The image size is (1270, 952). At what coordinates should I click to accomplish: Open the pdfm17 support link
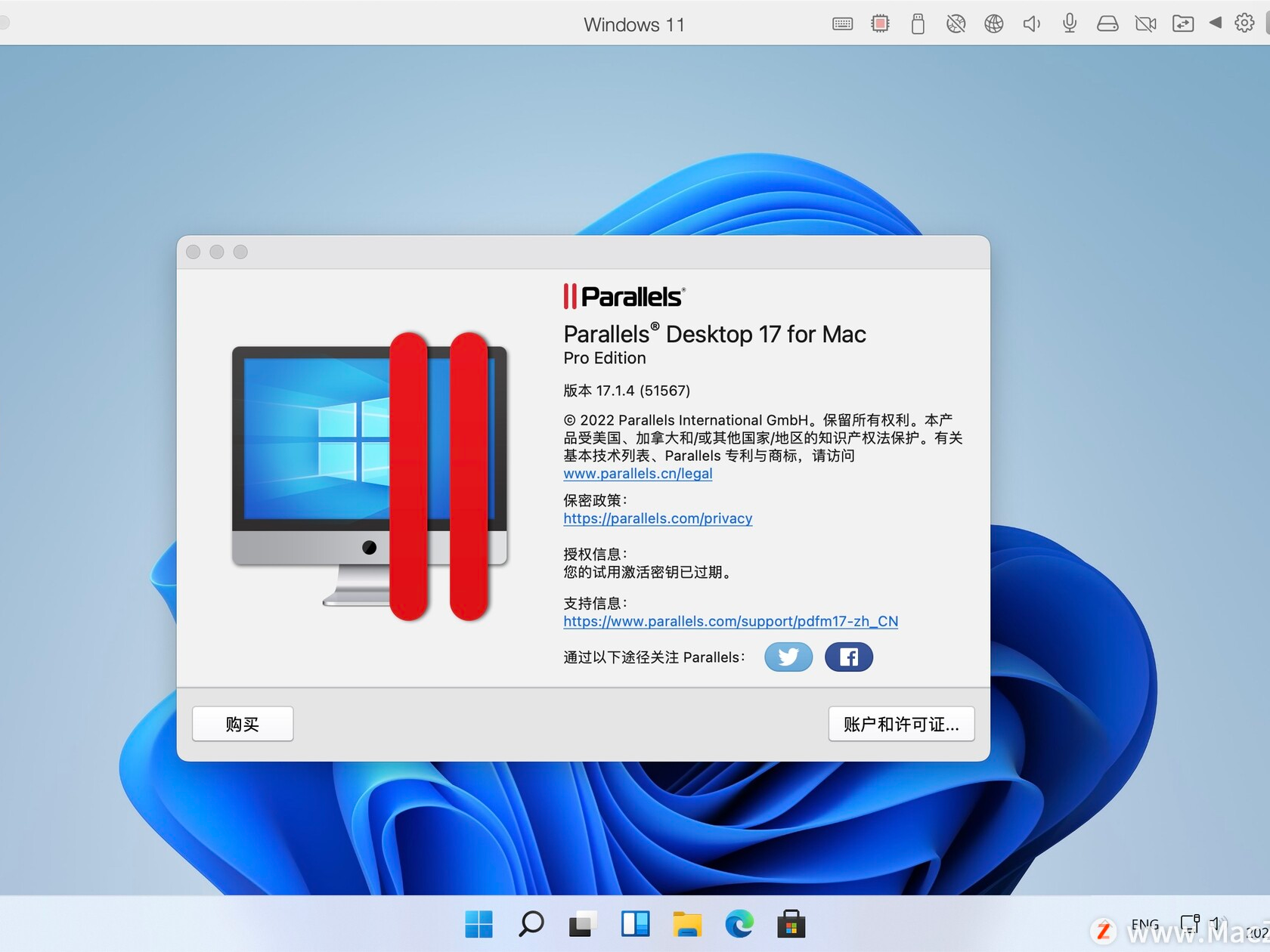click(729, 621)
